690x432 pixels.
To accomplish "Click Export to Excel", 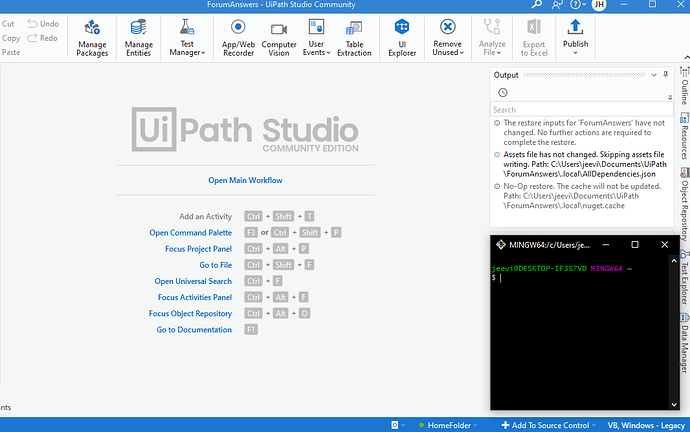I will tap(534, 38).
